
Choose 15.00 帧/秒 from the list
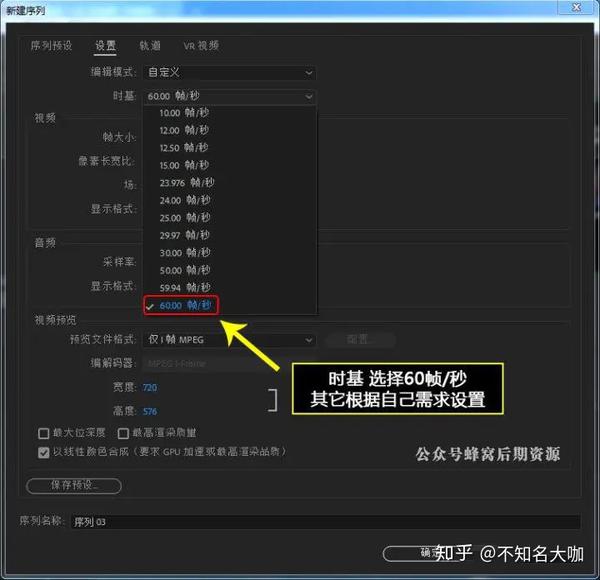(x=230, y=165)
